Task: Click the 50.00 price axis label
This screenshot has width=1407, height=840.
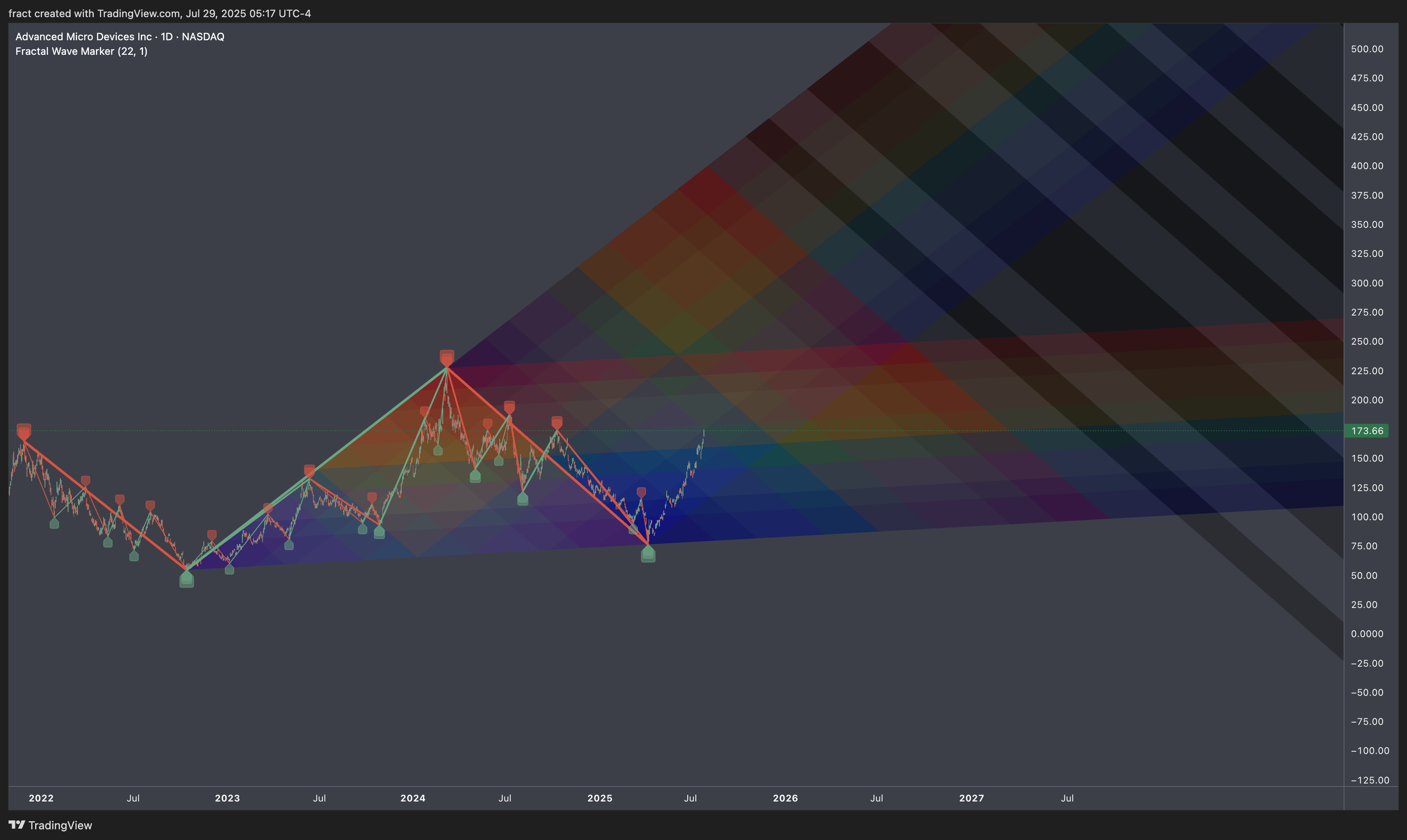Action: [1364, 576]
